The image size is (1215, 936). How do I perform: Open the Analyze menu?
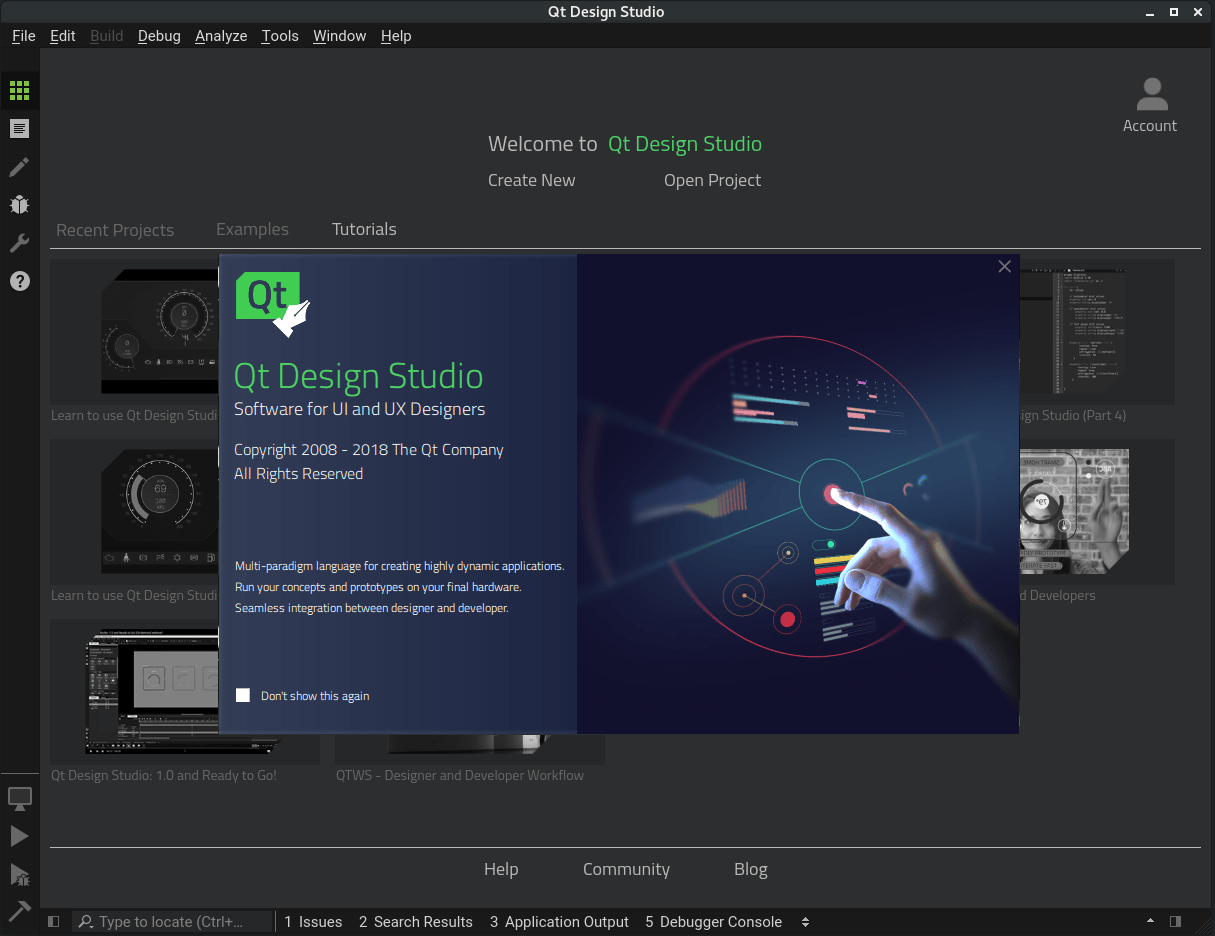pyautogui.click(x=221, y=36)
